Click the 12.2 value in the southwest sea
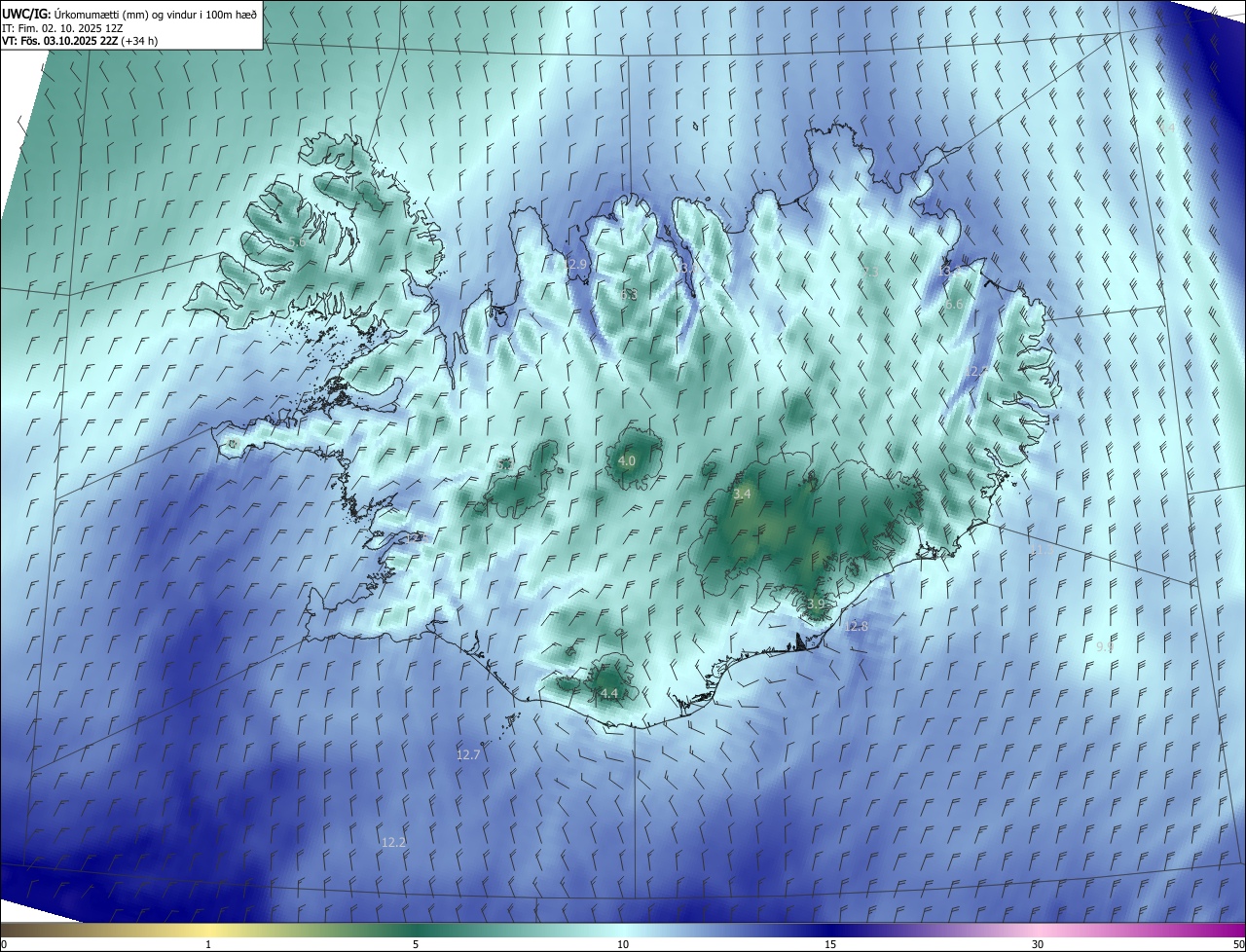The height and width of the screenshot is (952, 1246). click(393, 842)
